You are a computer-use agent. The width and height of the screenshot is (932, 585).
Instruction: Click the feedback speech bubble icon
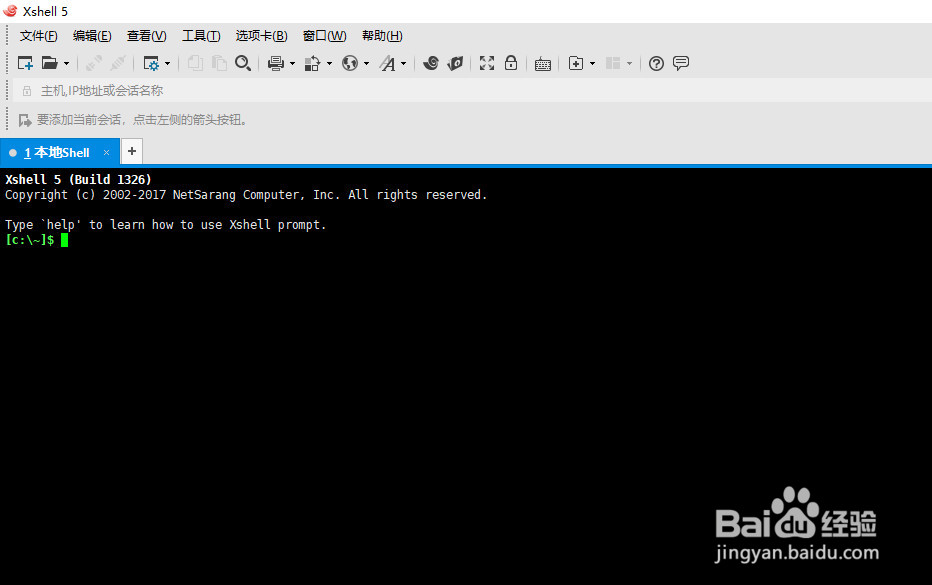click(681, 63)
